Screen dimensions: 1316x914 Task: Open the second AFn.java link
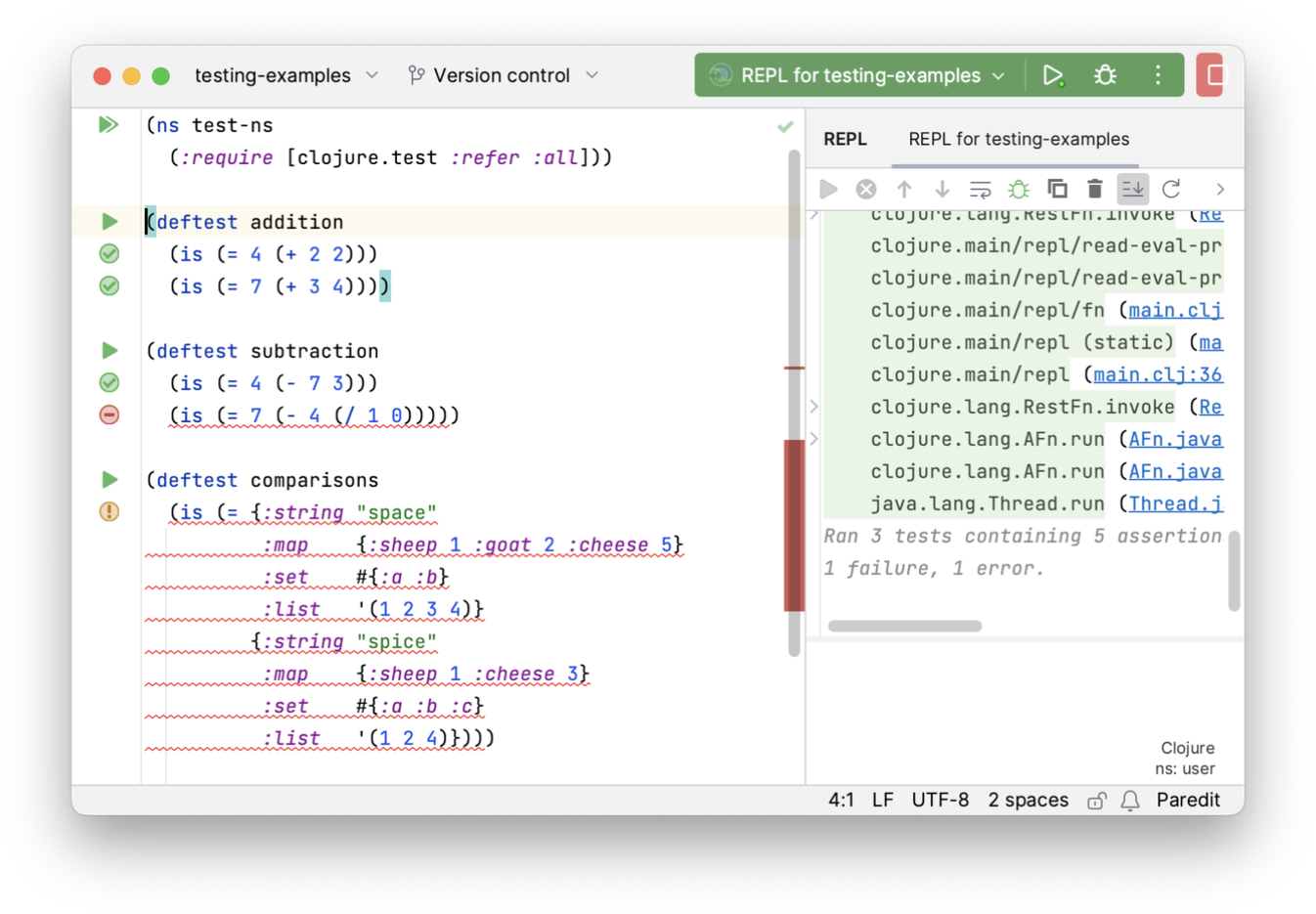(x=1175, y=471)
